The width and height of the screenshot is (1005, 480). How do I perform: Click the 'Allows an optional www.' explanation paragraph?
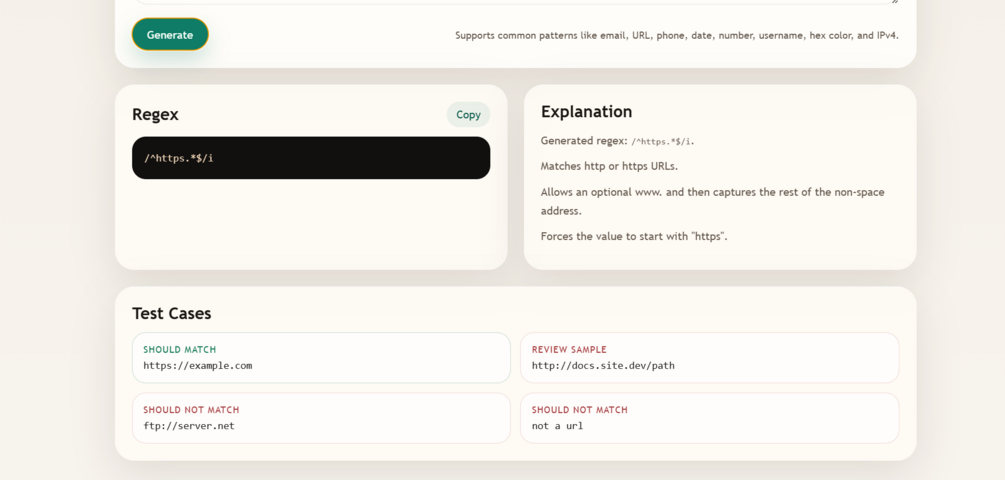(712, 201)
